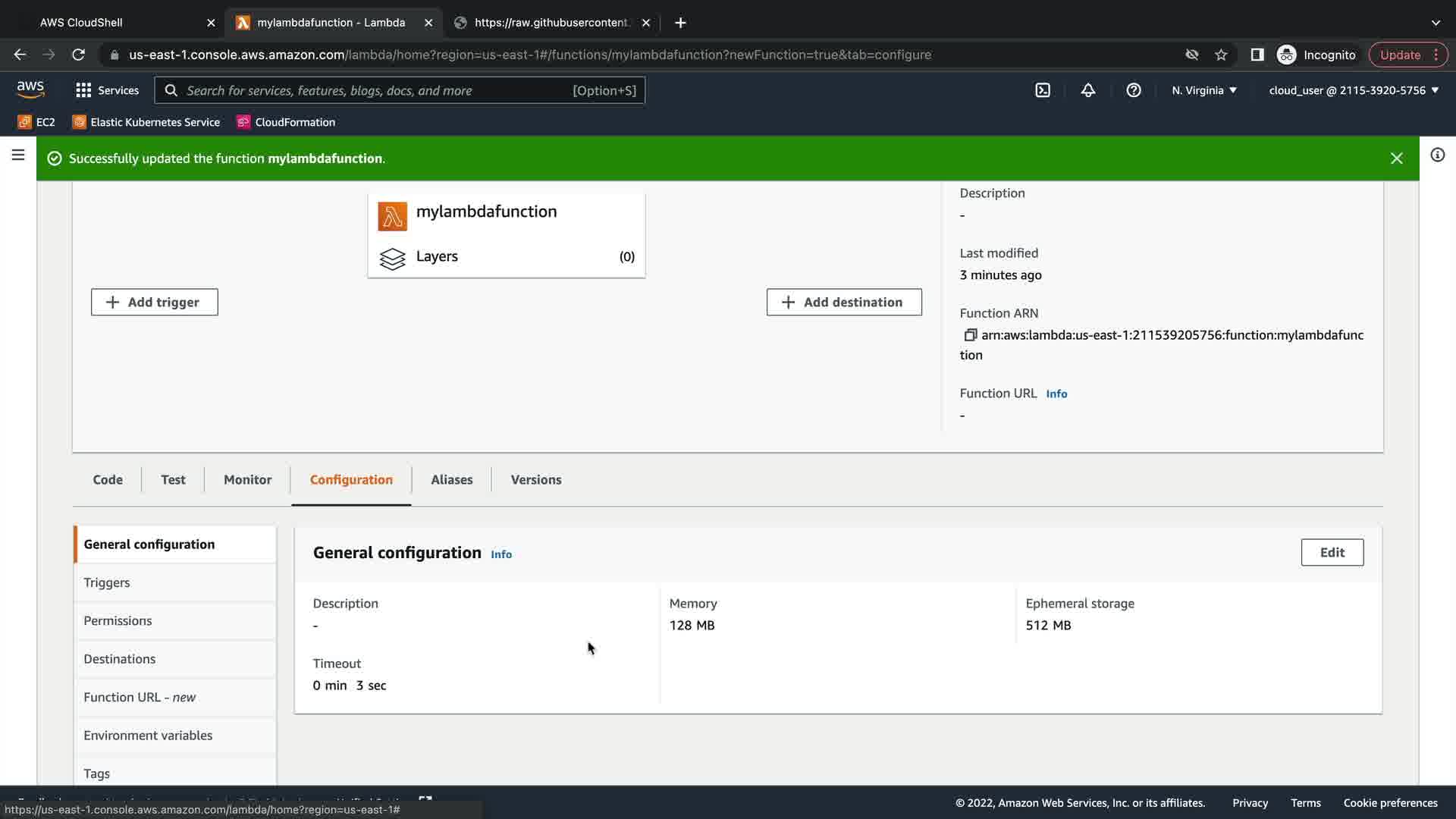Click the Edit general configuration button
The width and height of the screenshot is (1456, 819).
(1332, 552)
